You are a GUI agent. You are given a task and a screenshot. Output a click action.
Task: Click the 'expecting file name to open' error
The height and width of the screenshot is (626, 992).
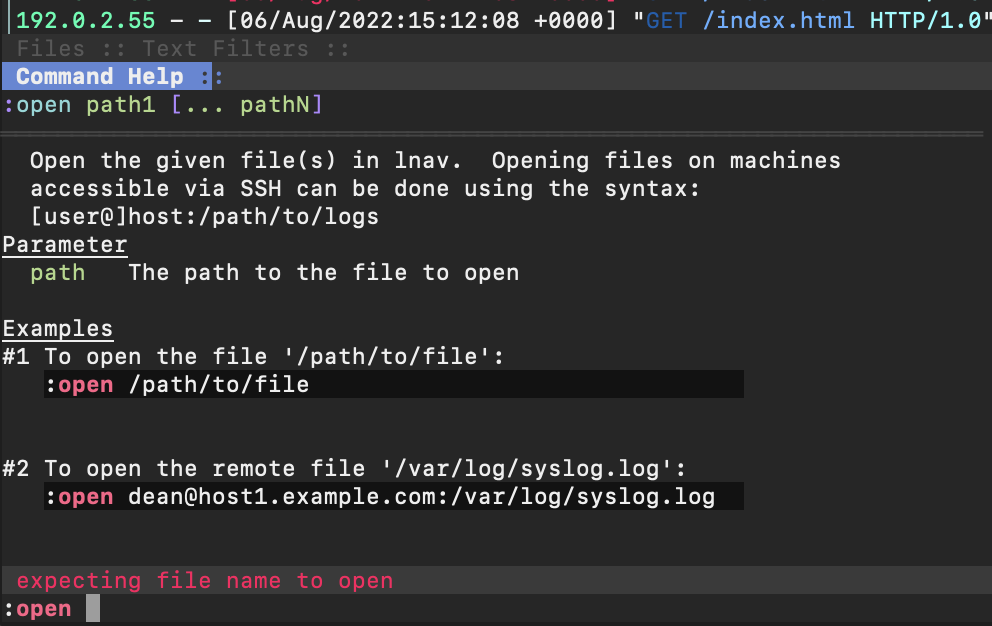coord(205,580)
